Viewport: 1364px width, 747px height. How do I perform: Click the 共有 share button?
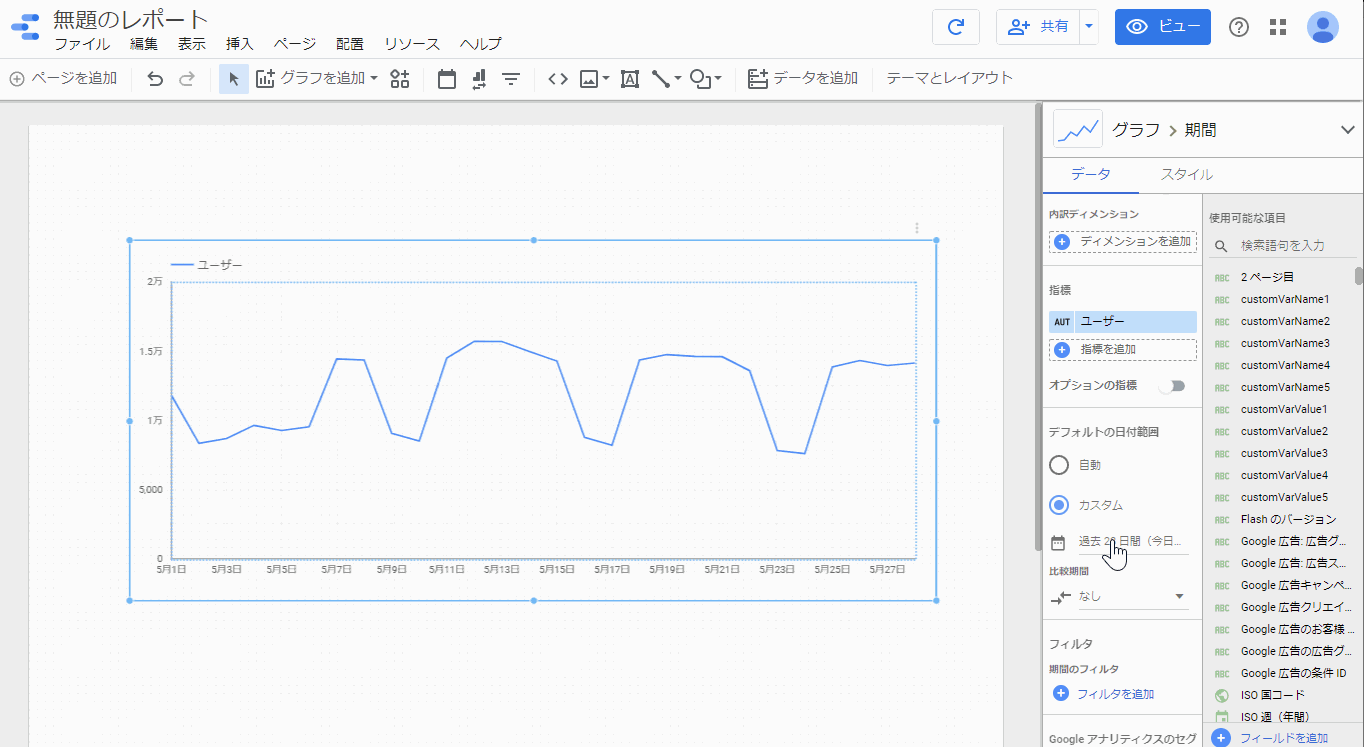pyautogui.click(x=1038, y=27)
